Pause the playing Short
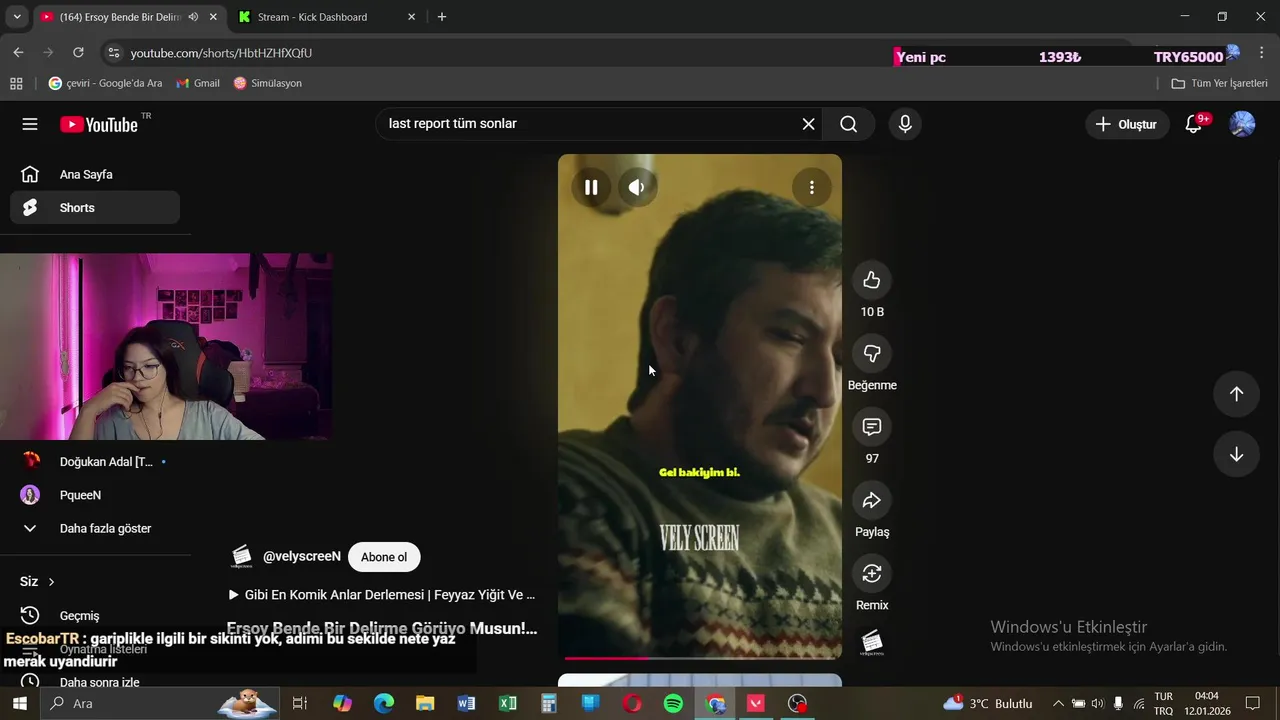1280x720 pixels. tap(591, 187)
